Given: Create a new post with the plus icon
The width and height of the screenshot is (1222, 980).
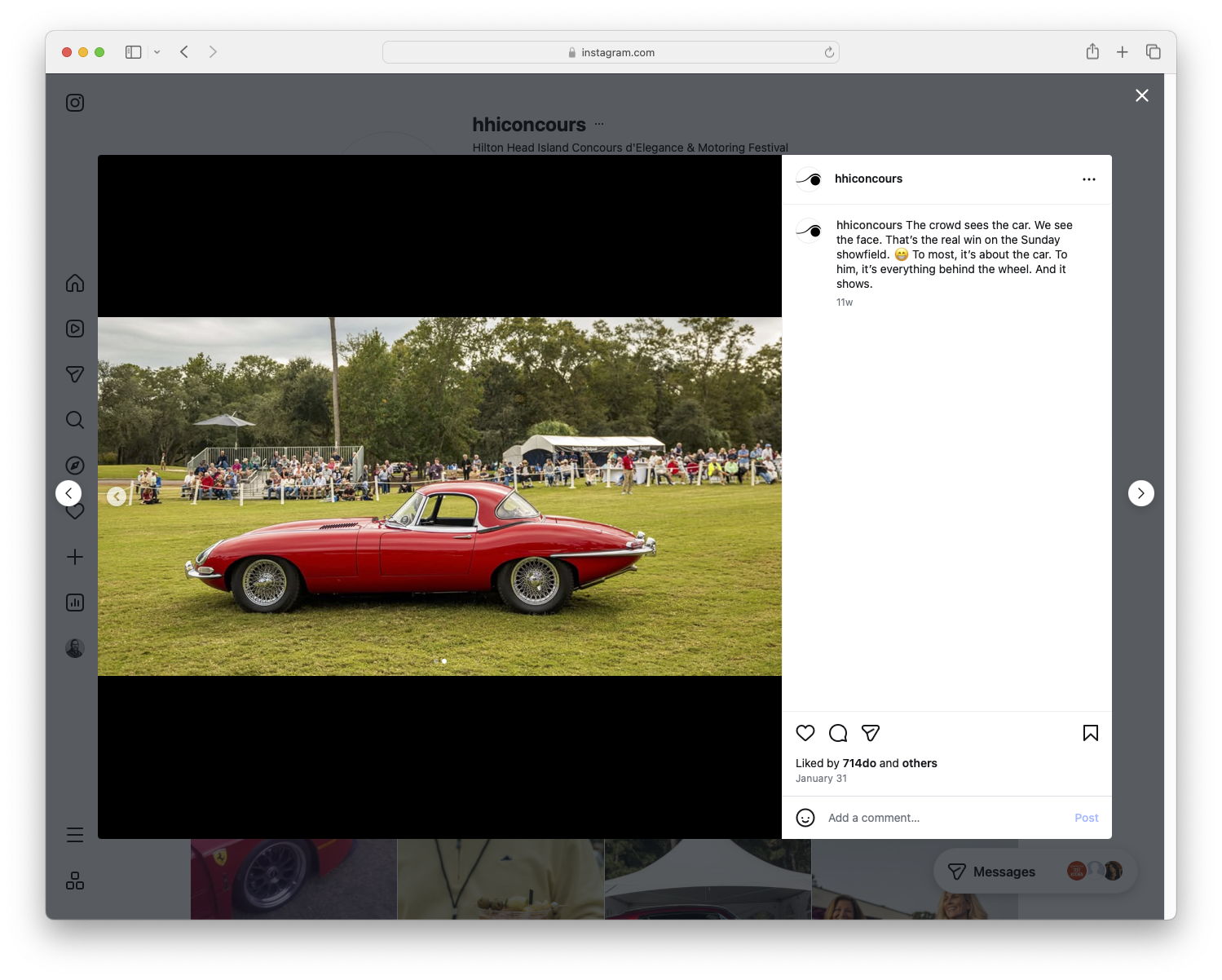Looking at the screenshot, I should [74, 557].
